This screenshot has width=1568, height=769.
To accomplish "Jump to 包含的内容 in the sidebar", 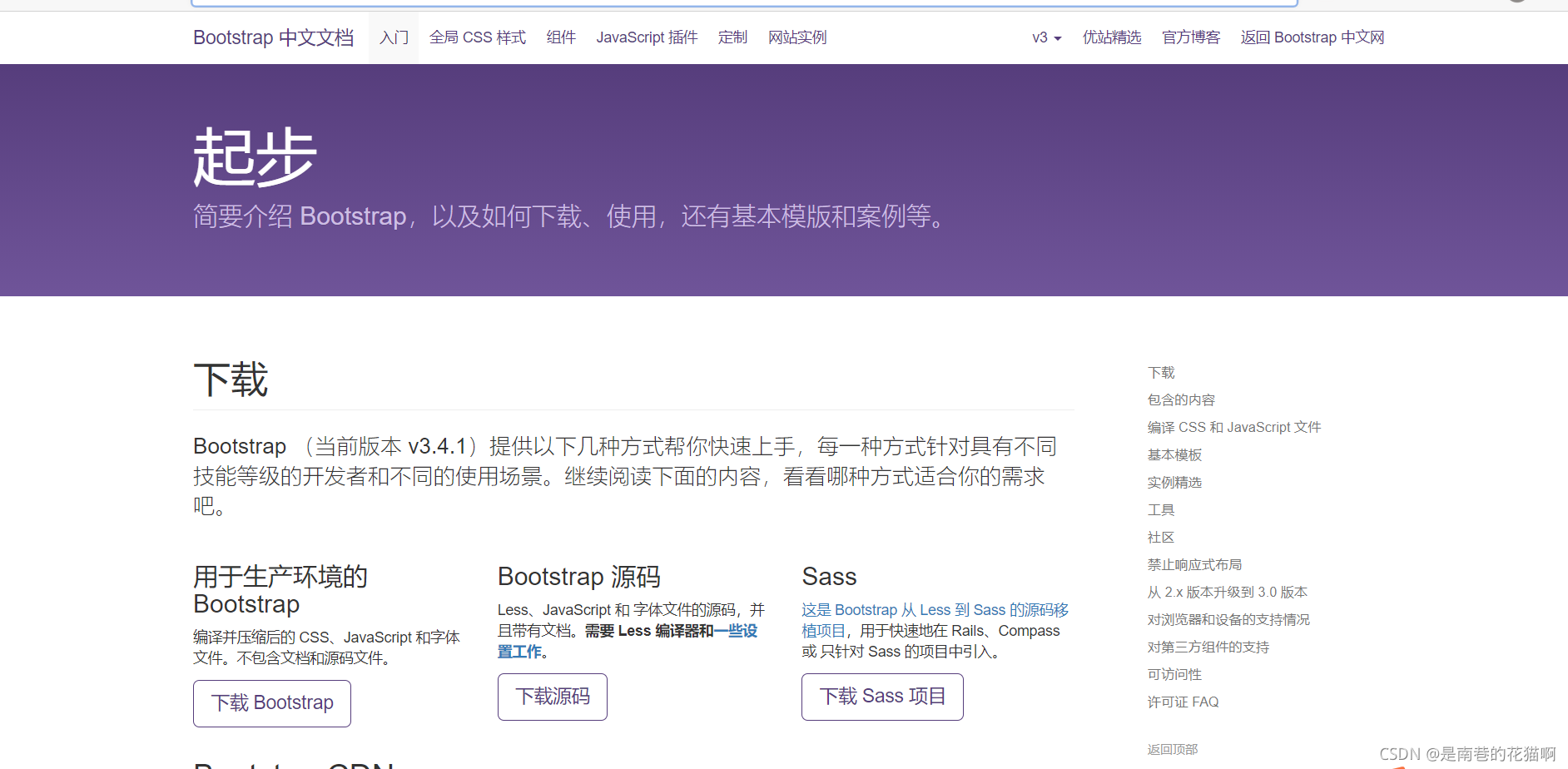I will click(1181, 400).
